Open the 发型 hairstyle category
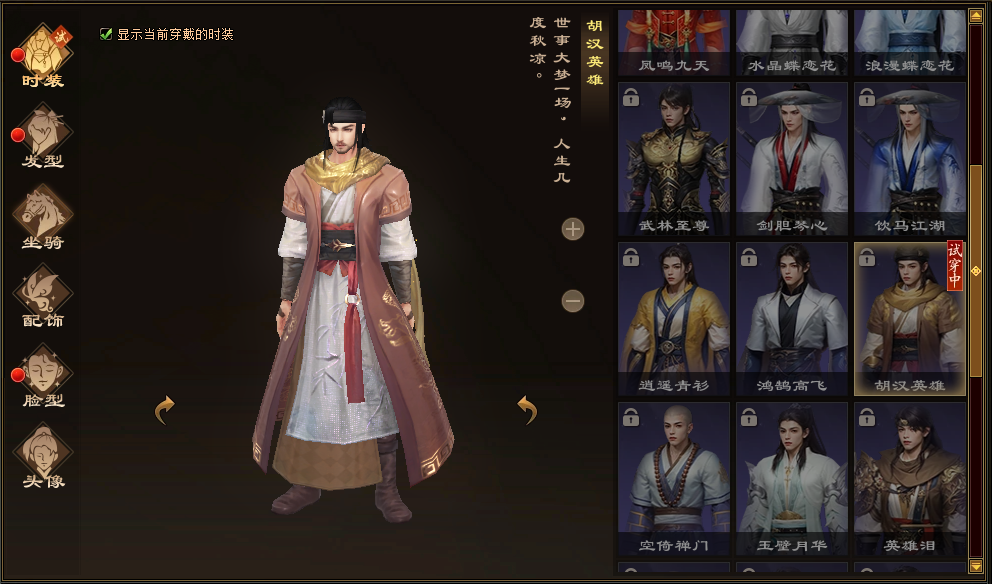Image resolution: width=992 pixels, height=584 pixels. tap(43, 135)
